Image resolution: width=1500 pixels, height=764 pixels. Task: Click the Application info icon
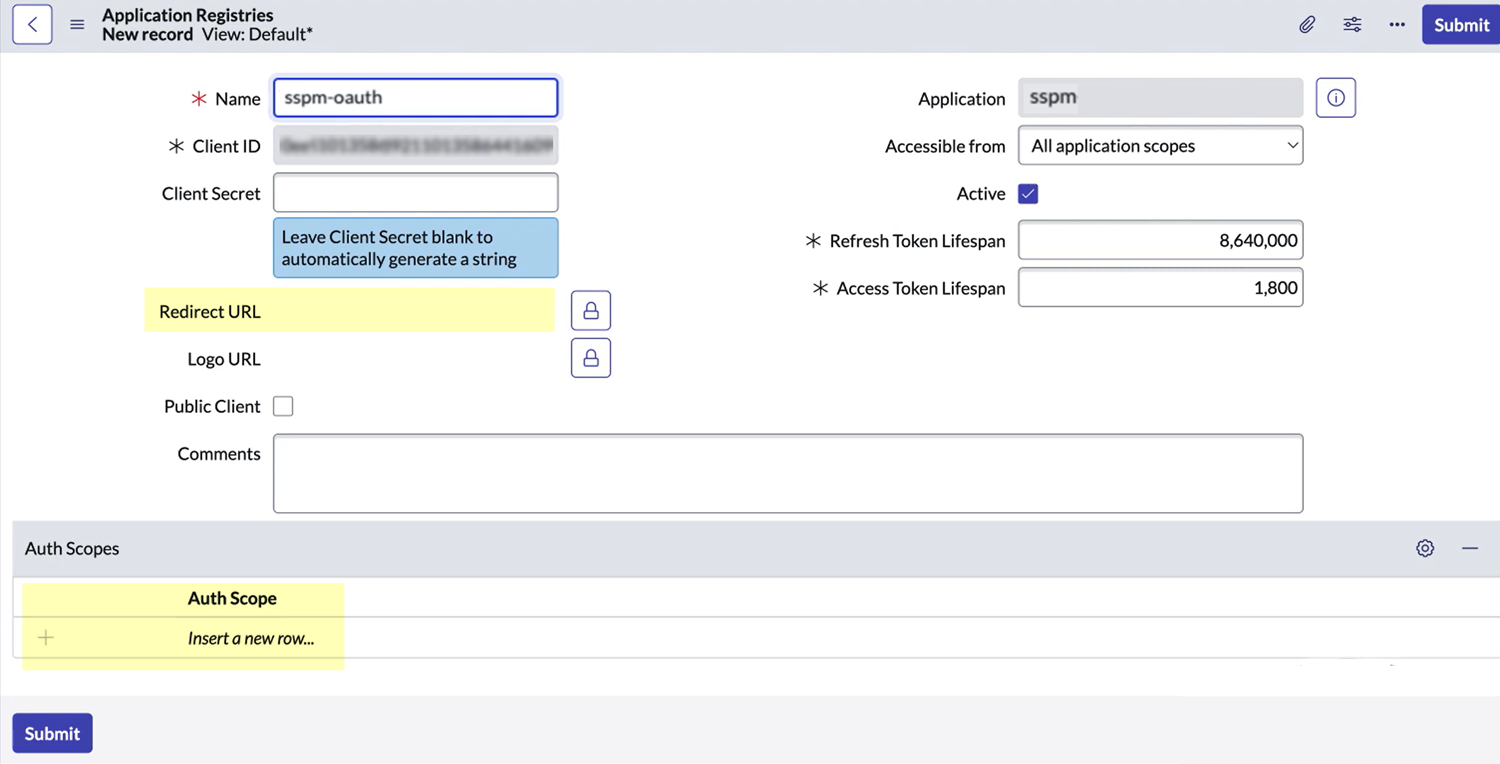(1335, 98)
